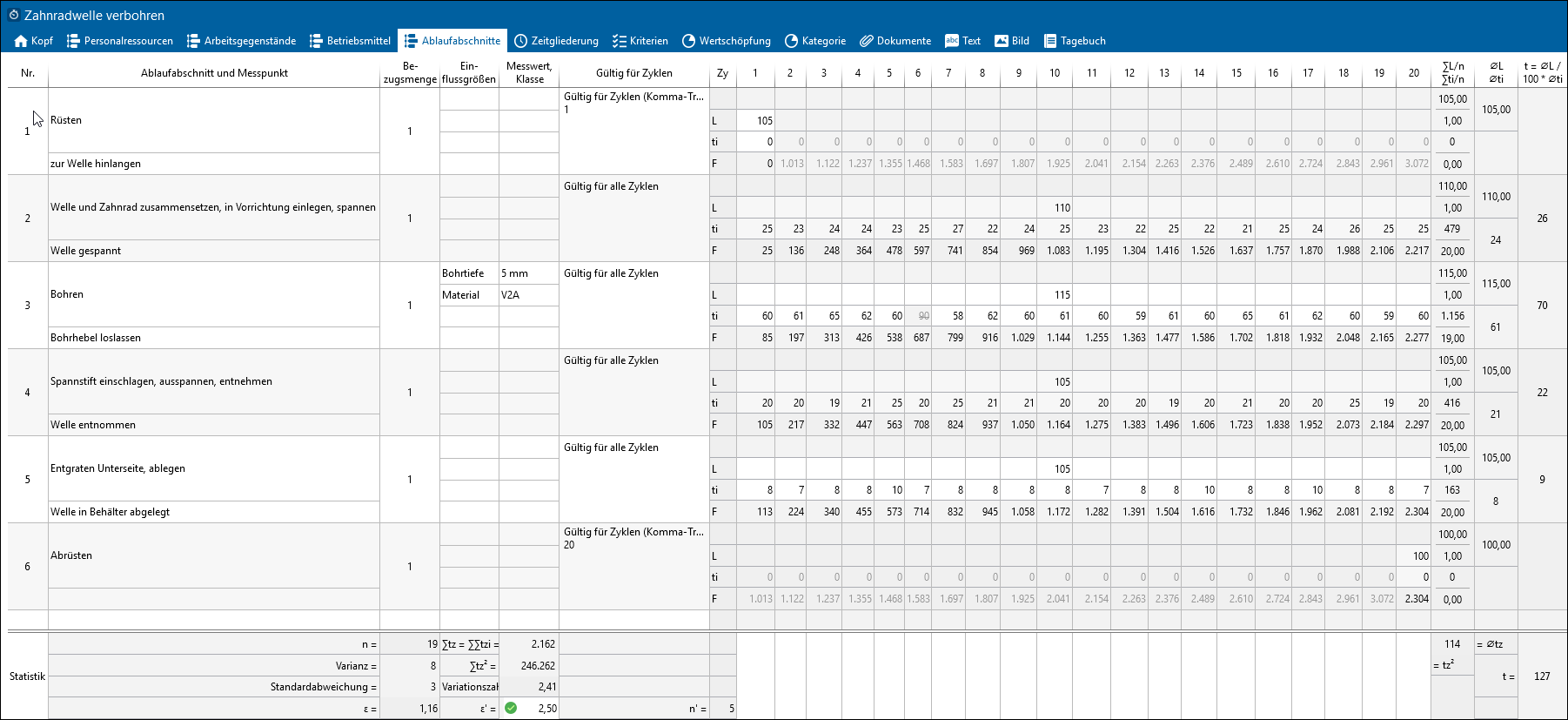This screenshot has height=720, width=1568.
Task: Click 'Gültig für Zyklen' cell in Abrüsten row
Action: pyautogui.click(x=634, y=566)
